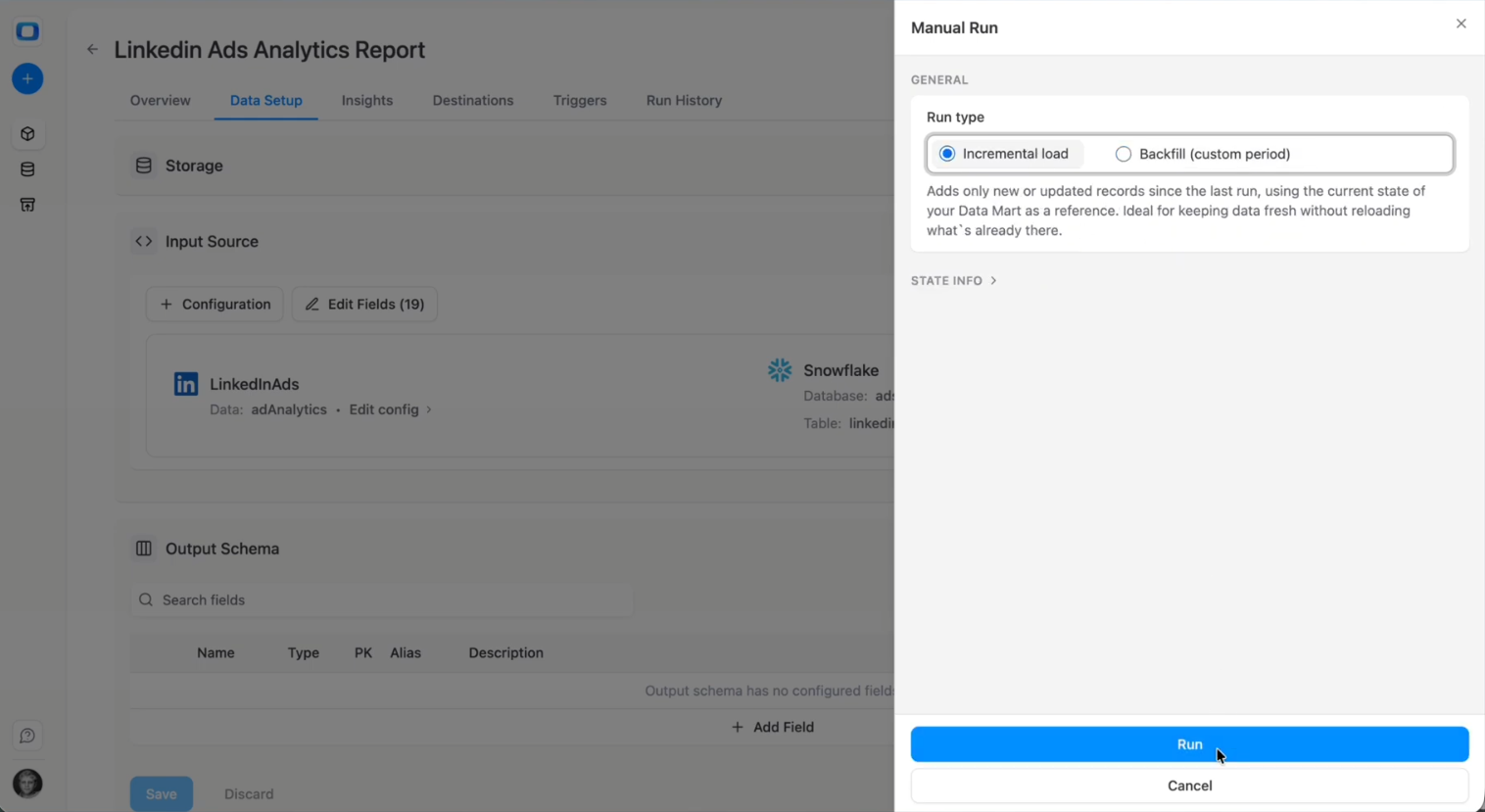Click the LinkedInAds logo icon

(185, 383)
